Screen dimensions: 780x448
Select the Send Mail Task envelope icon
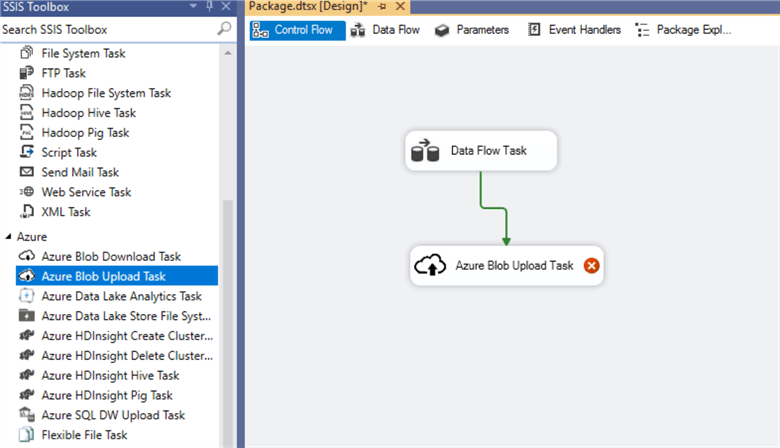[x=26, y=172]
